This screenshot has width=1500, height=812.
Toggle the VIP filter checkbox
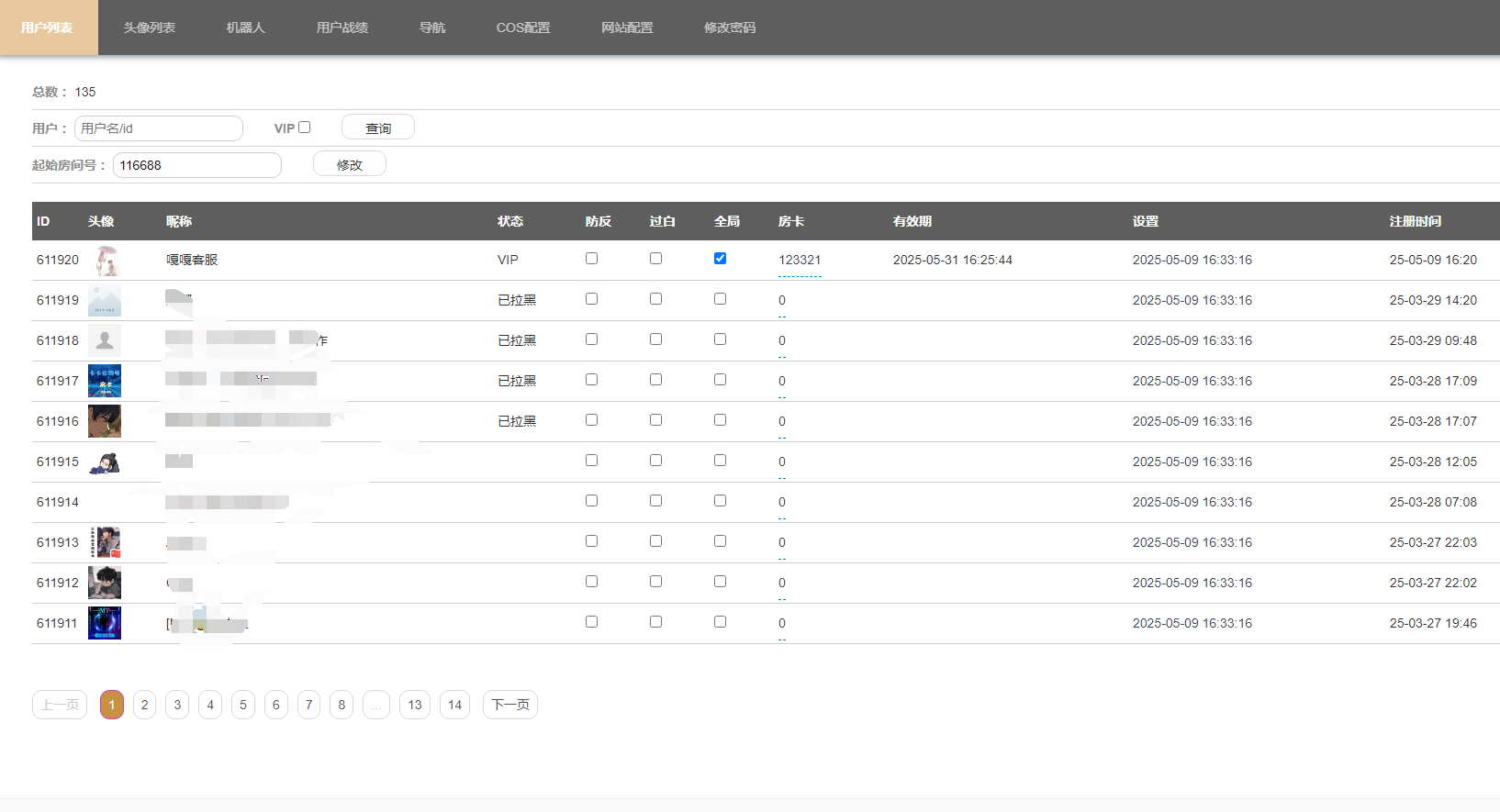(x=305, y=128)
